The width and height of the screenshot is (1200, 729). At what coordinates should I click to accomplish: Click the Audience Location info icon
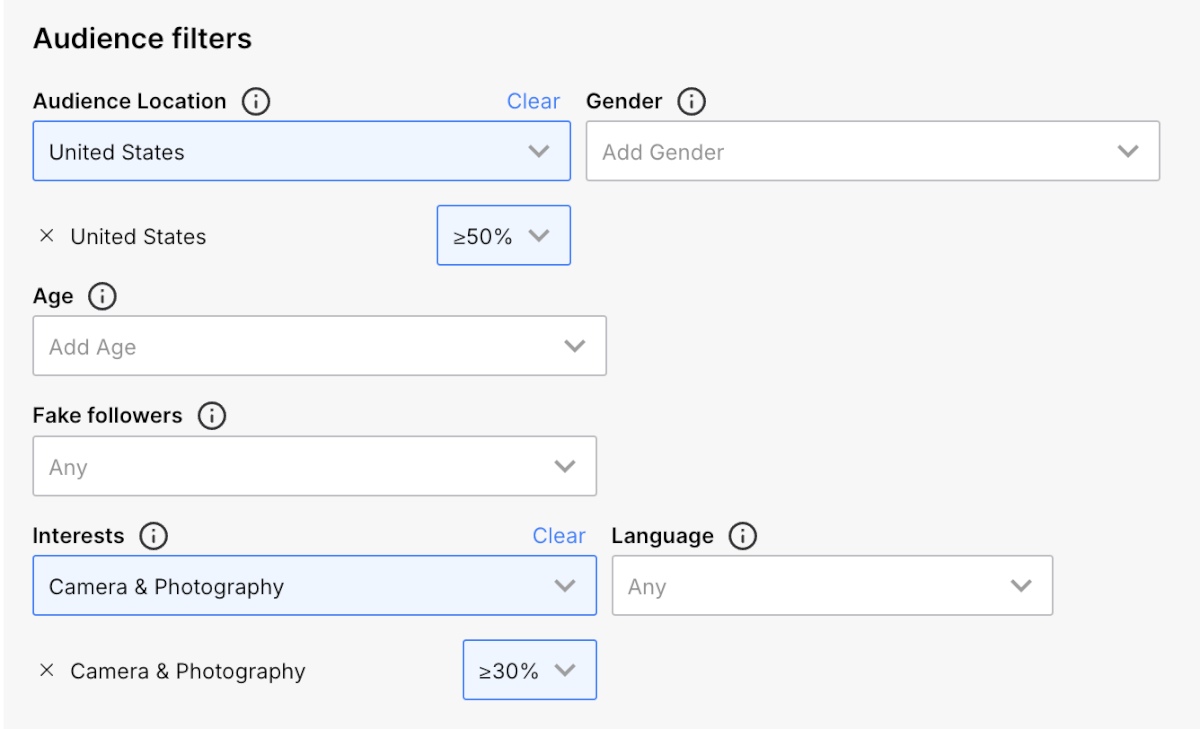(x=256, y=102)
